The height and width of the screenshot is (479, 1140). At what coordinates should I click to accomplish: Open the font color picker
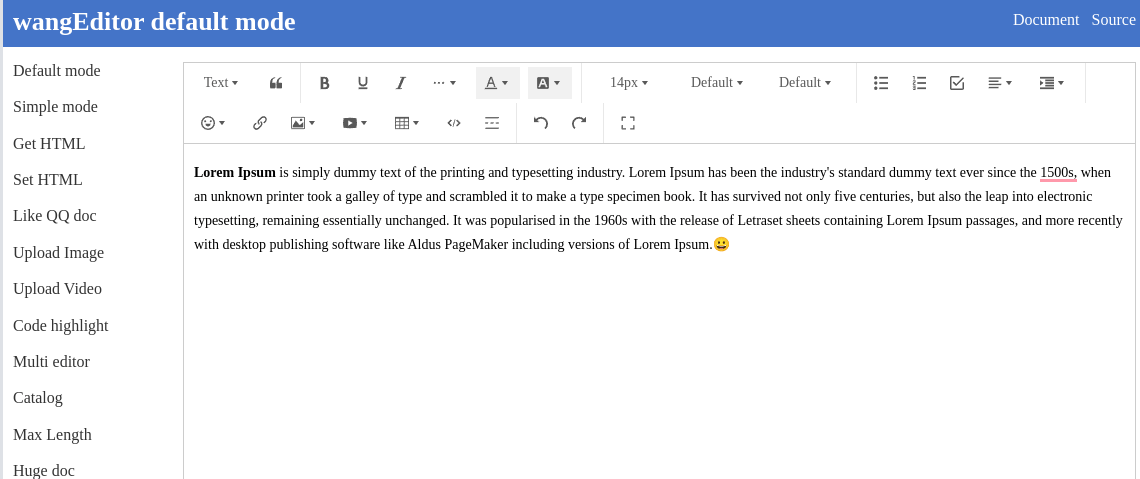click(497, 83)
